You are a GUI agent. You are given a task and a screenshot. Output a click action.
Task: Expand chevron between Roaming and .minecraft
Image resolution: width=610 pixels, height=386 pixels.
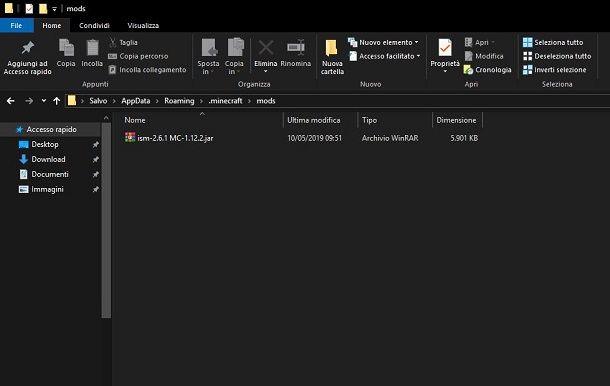[x=201, y=101]
